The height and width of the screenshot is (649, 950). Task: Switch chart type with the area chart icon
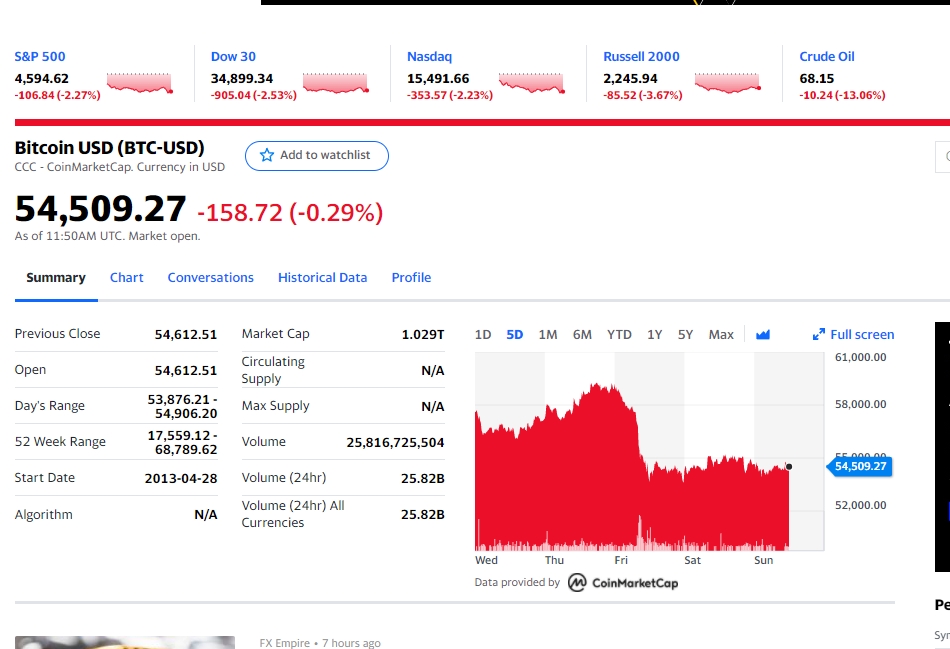[763, 334]
